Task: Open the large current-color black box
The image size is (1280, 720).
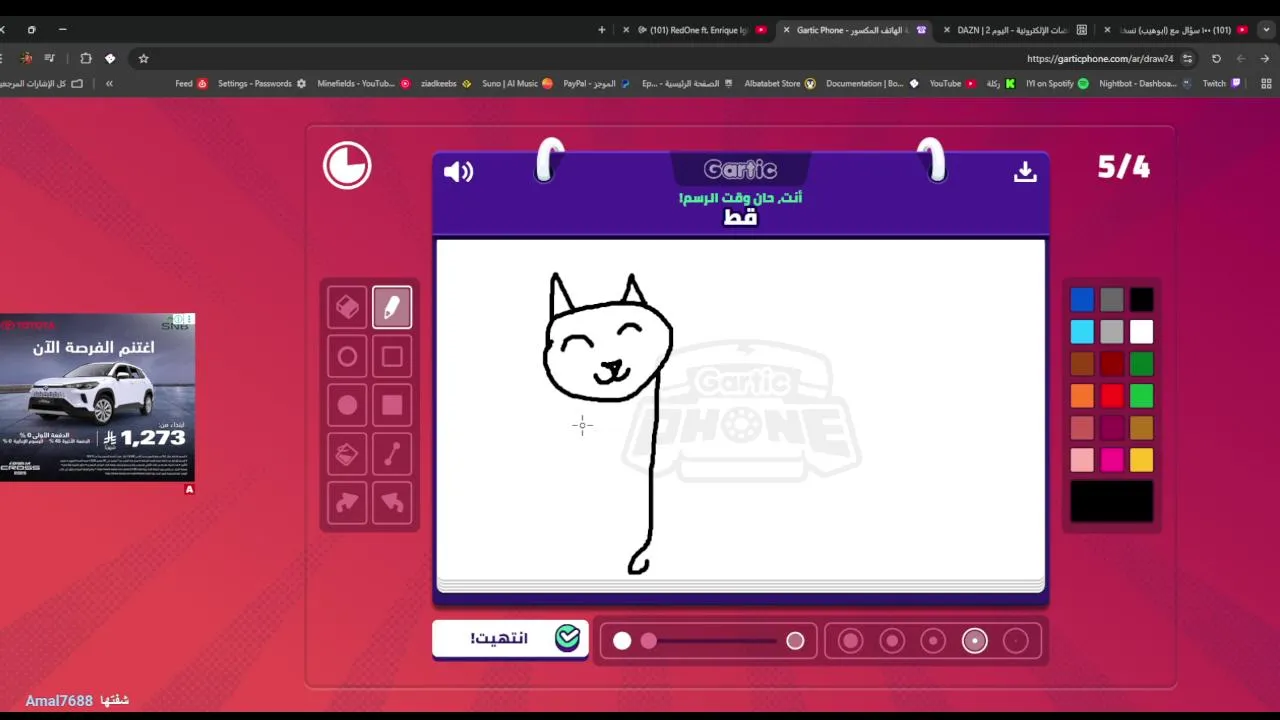Action: [x=1112, y=501]
